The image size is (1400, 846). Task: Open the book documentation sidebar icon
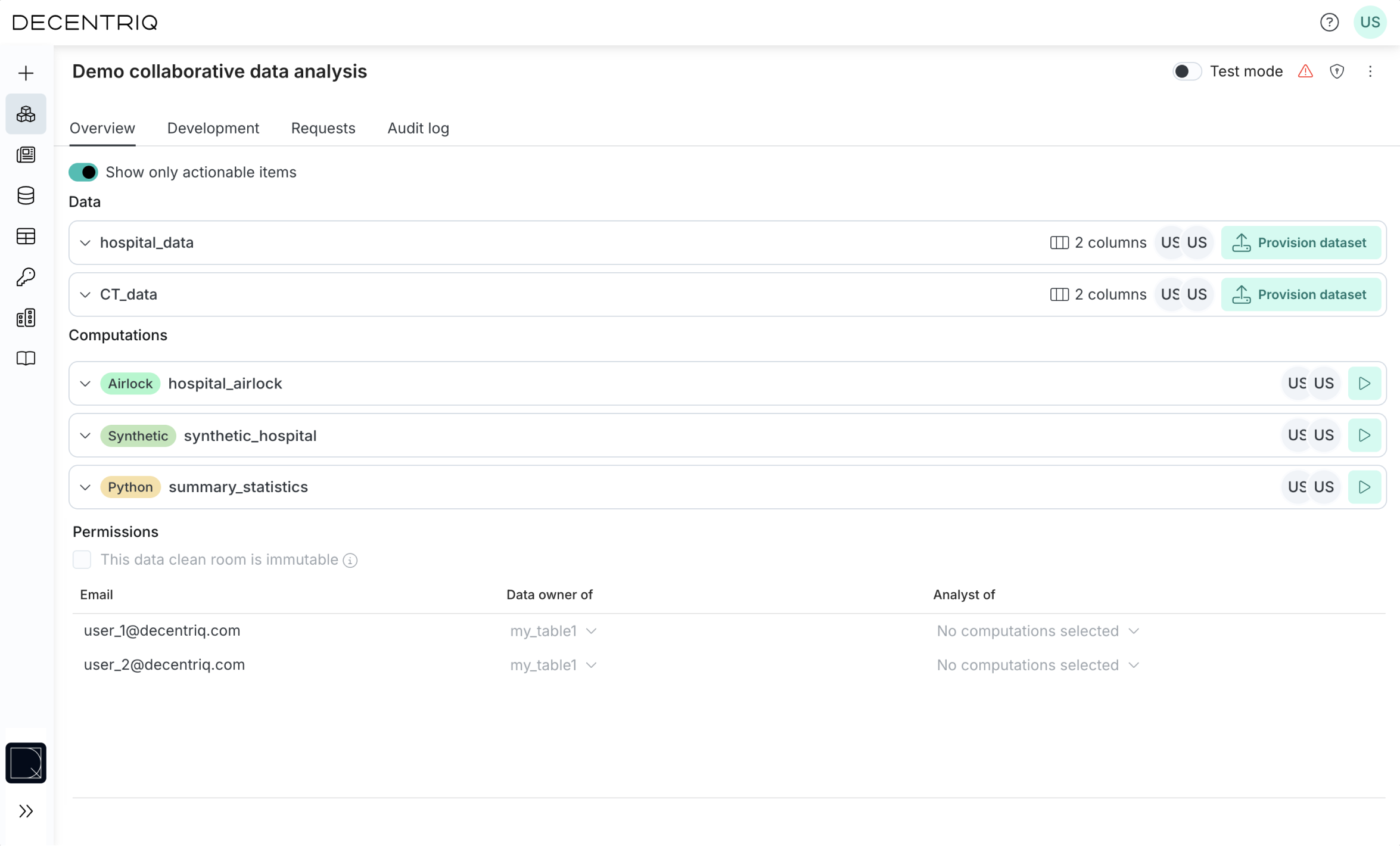coord(26,359)
